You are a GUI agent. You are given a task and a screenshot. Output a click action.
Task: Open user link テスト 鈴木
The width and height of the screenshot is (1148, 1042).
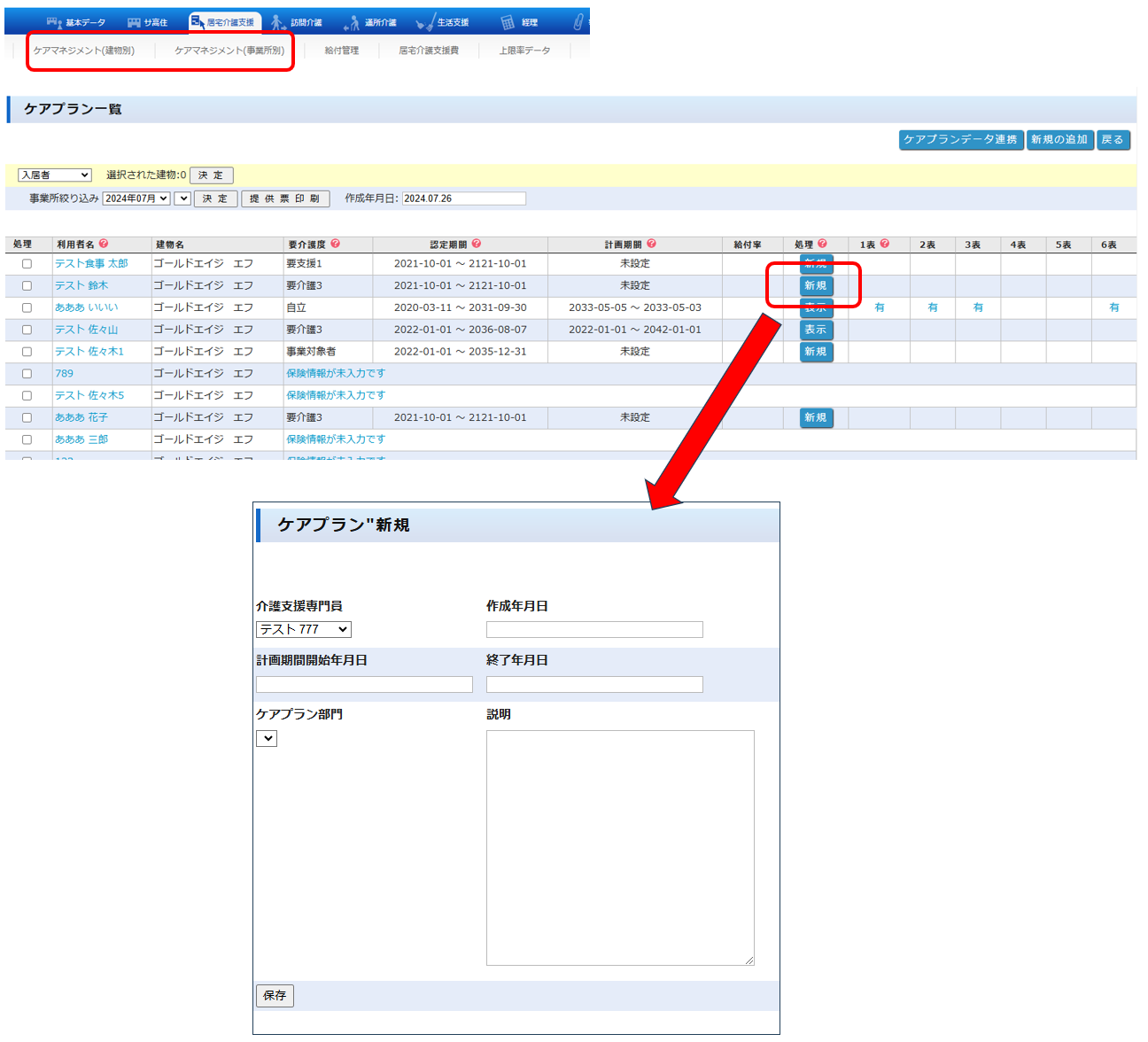(x=81, y=286)
